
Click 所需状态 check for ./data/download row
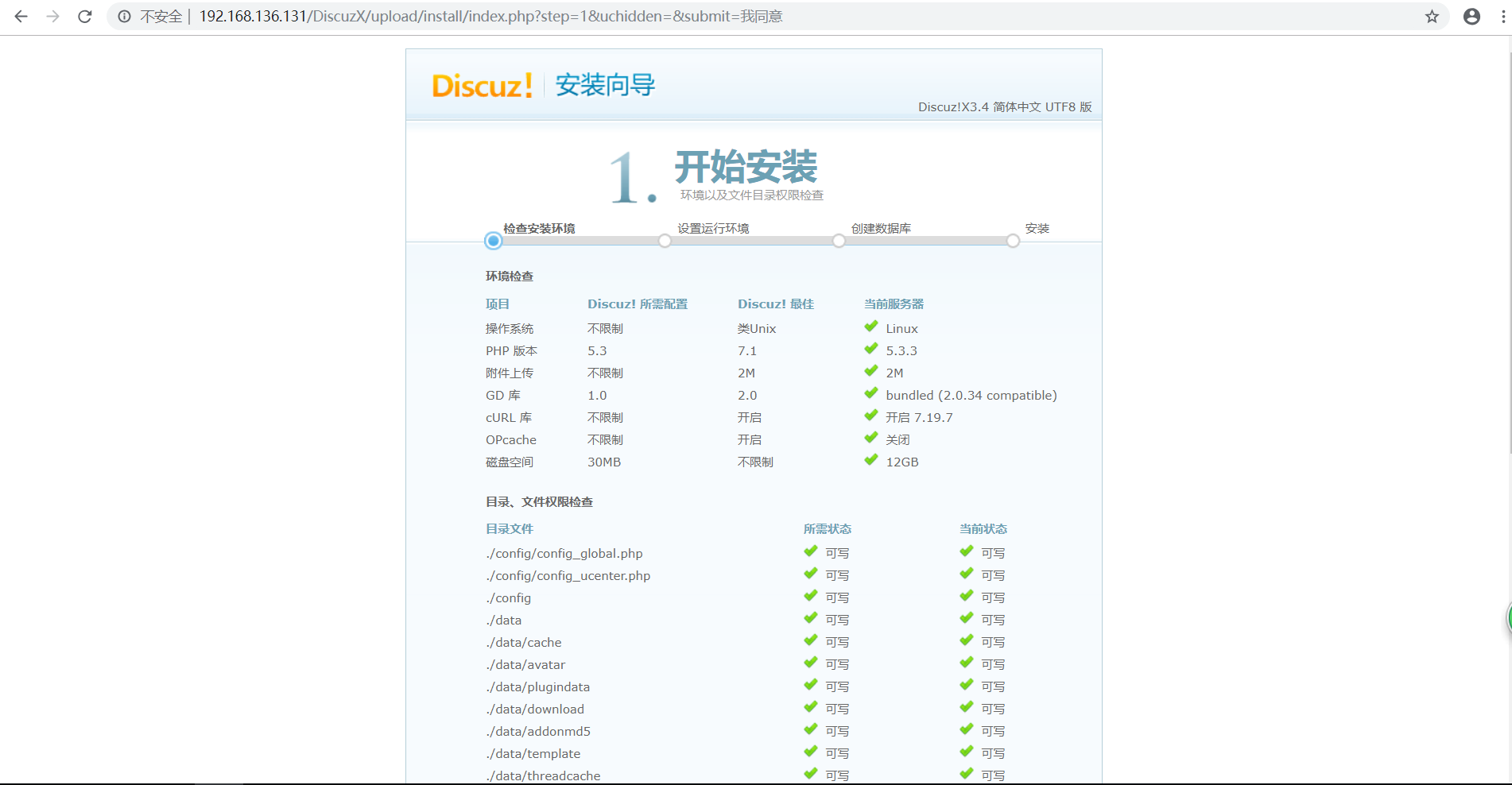pyautogui.click(x=811, y=706)
